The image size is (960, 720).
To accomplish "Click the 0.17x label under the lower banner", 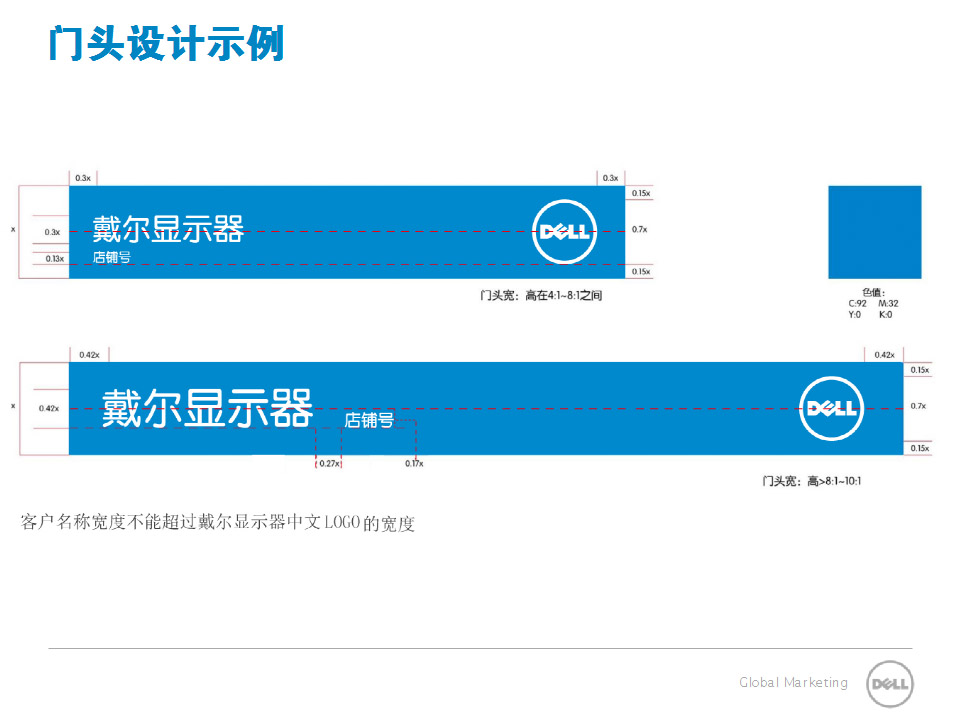I will tap(414, 463).
